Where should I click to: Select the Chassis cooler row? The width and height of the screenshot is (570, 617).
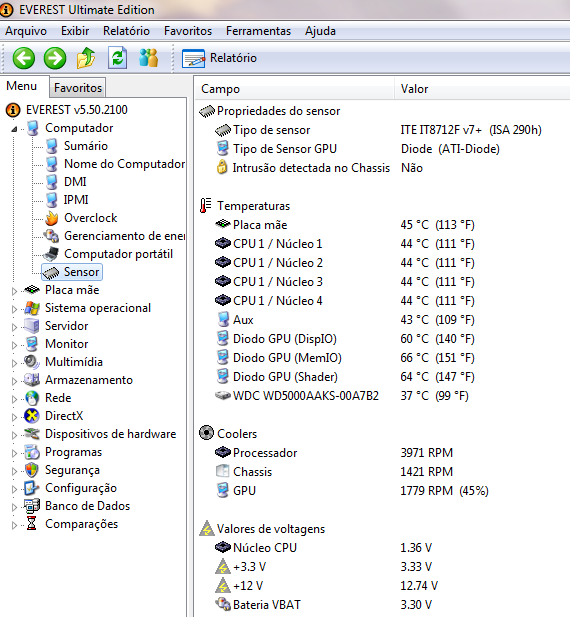(334, 472)
